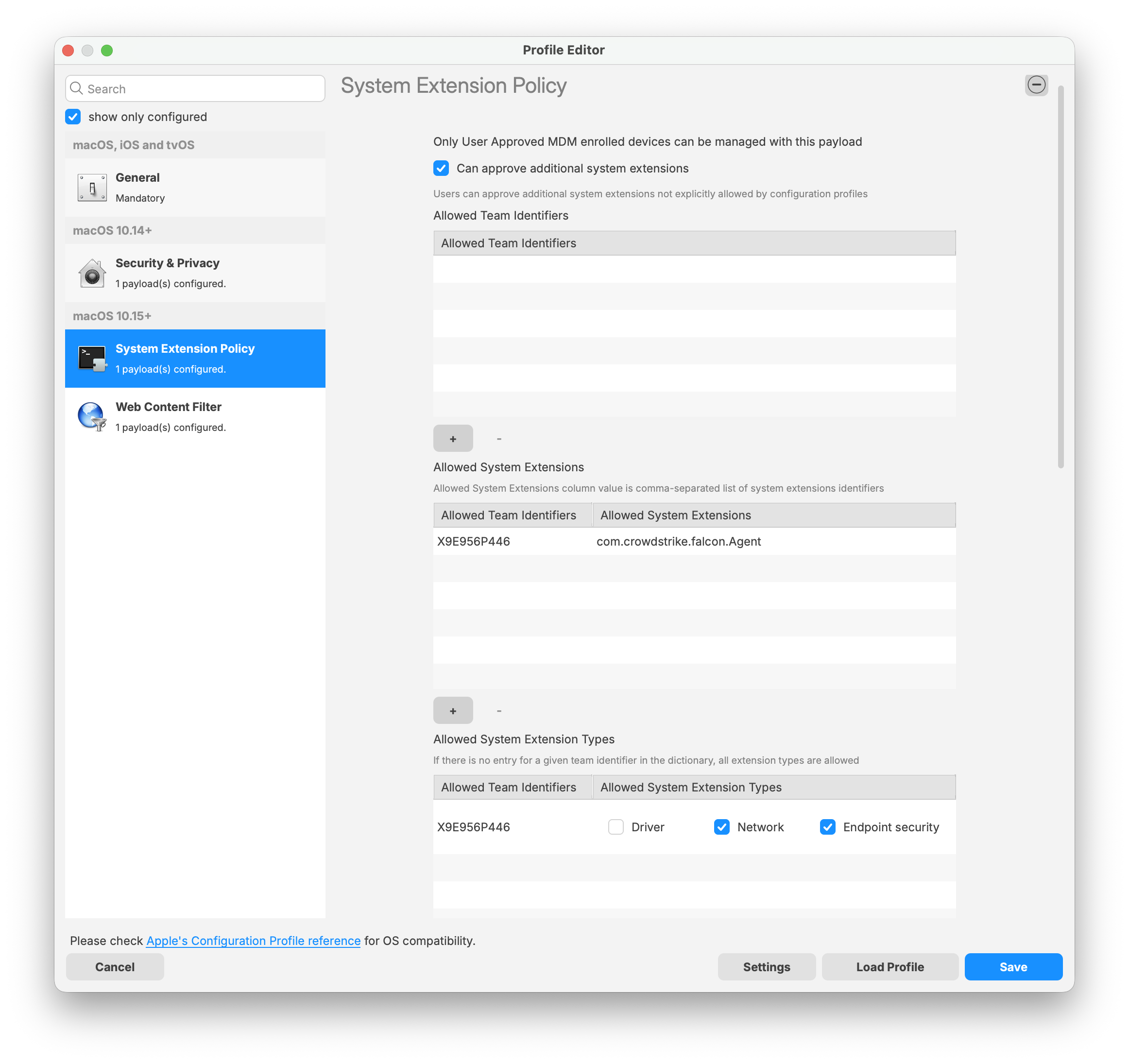Click the System Extension Policy terminal icon

pyautogui.click(x=92, y=359)
